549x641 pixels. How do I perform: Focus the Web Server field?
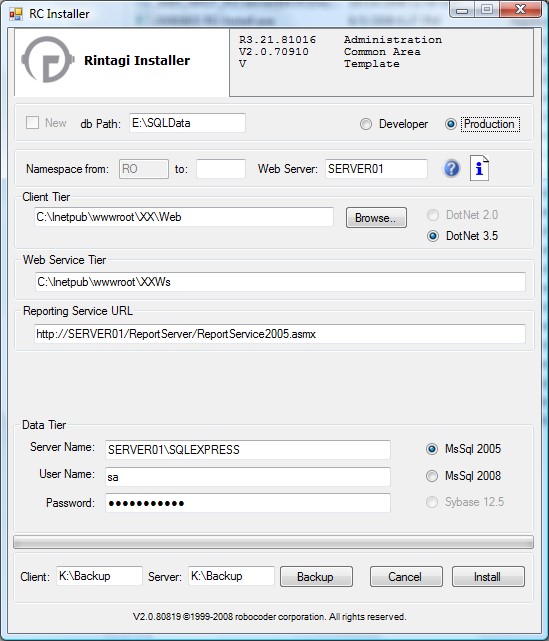click(376, 169)
